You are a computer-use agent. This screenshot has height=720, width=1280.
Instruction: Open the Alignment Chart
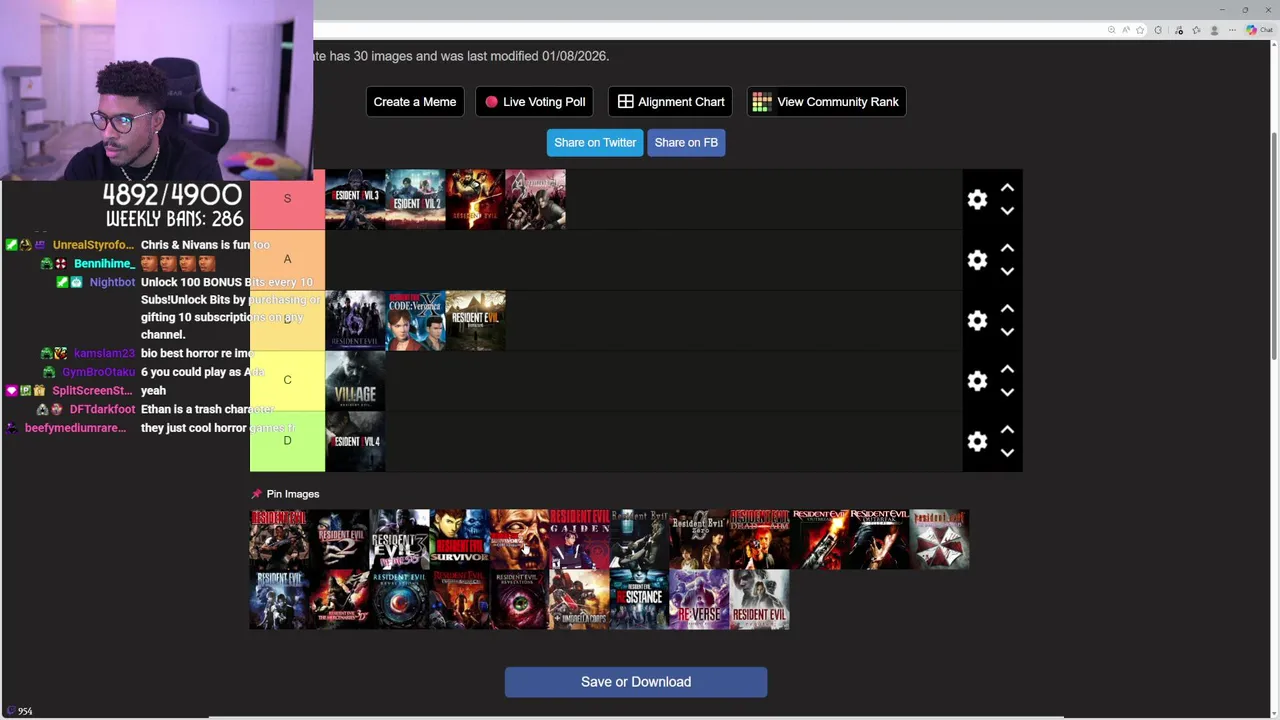coord(670,102)
